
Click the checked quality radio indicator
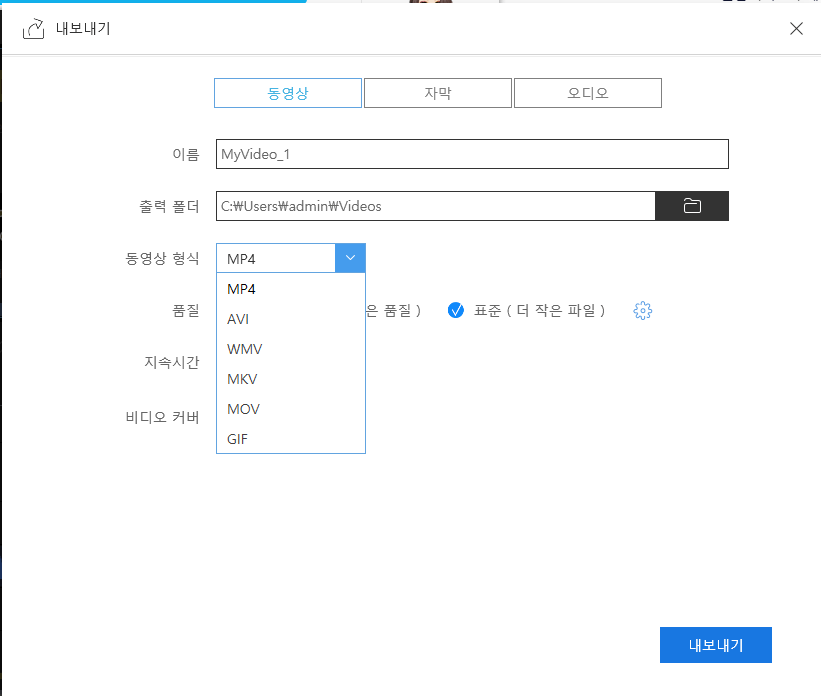coord(456,310)
